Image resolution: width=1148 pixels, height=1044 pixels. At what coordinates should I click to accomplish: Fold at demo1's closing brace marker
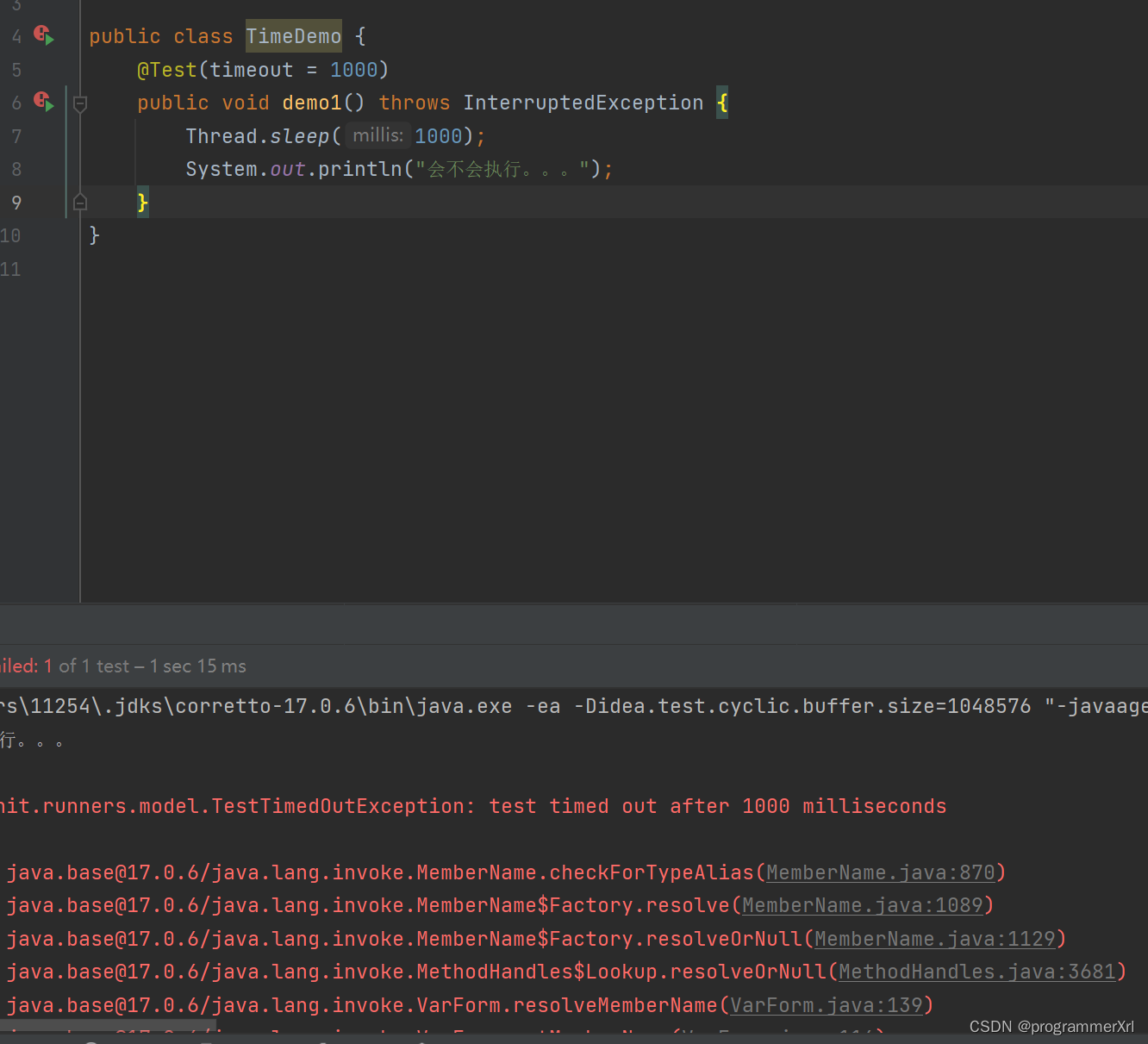[80, 203]
